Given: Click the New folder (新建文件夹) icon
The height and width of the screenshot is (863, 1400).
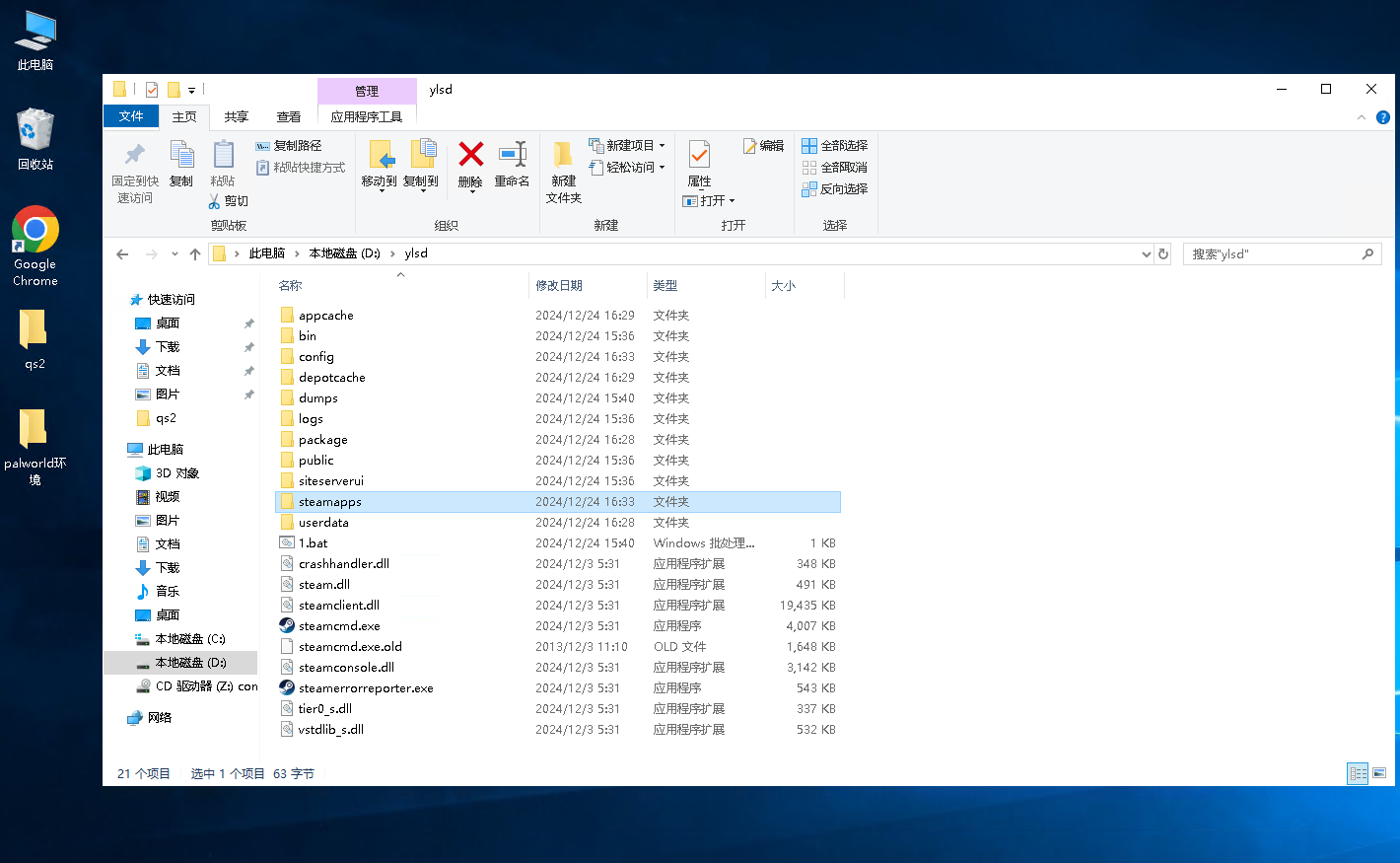Looking at the screenshot, I should [563, 154].
